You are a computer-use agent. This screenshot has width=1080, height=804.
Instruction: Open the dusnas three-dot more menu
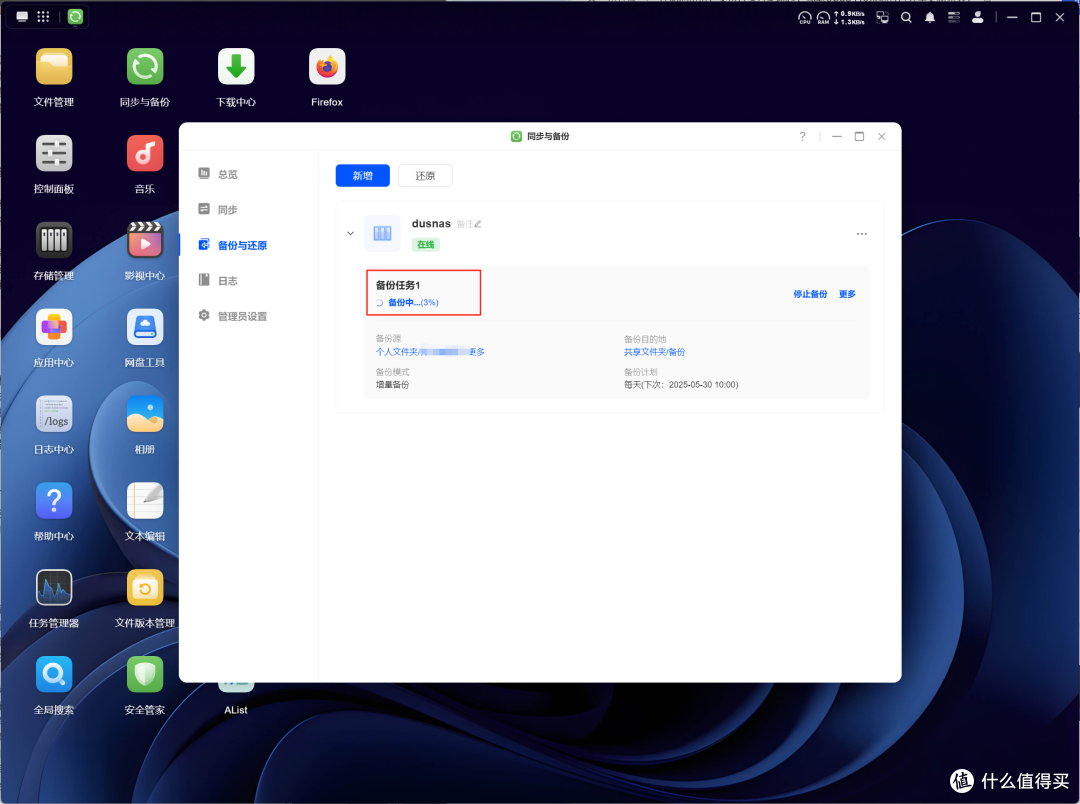[862, 234]
